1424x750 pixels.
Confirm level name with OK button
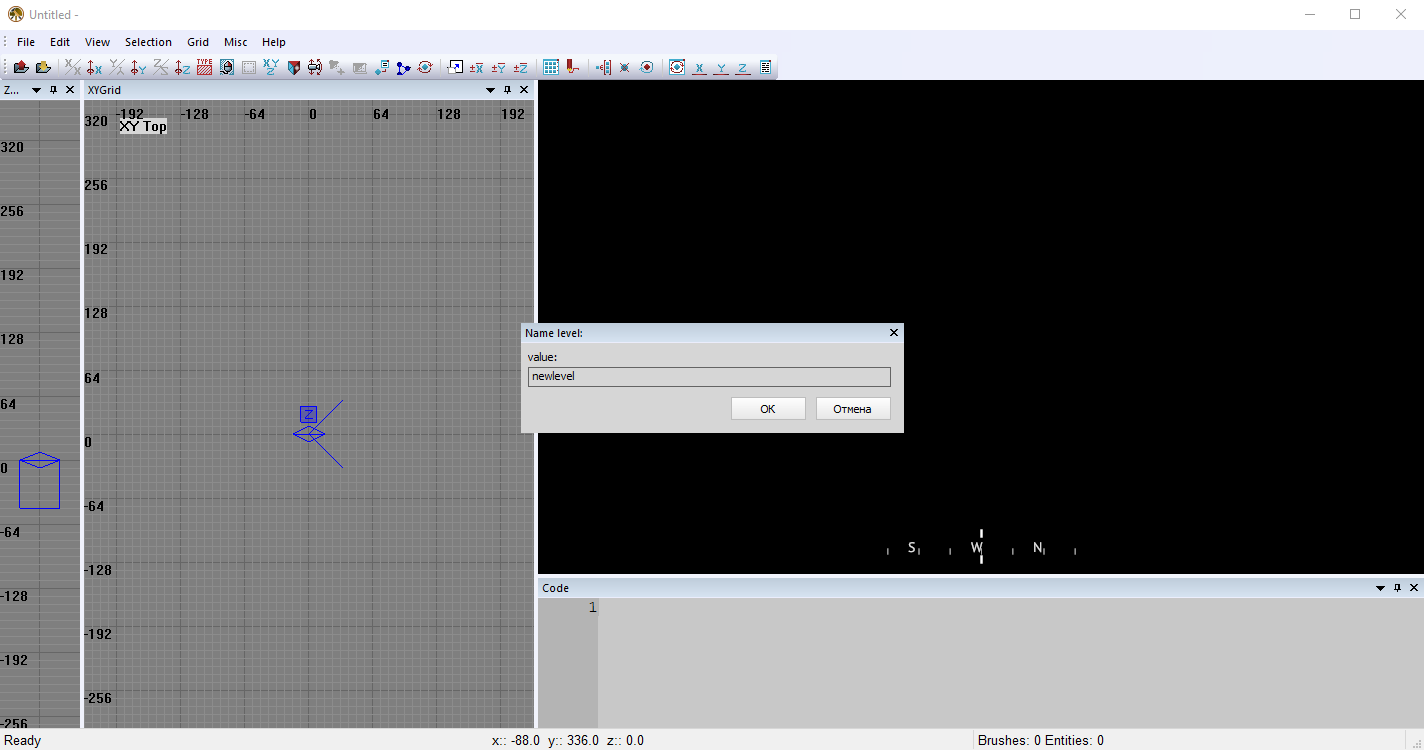[x=767, y=408]
